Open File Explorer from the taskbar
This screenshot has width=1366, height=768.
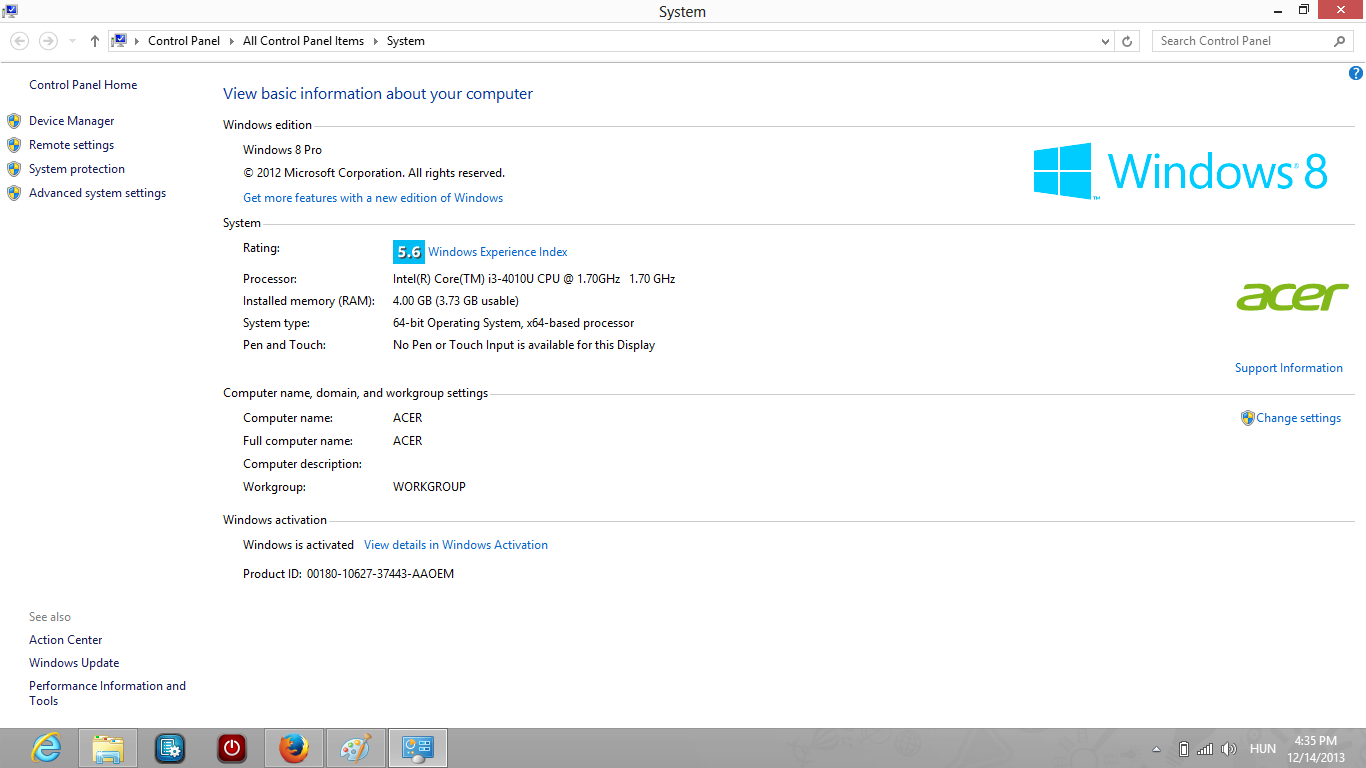click(108, 748)
